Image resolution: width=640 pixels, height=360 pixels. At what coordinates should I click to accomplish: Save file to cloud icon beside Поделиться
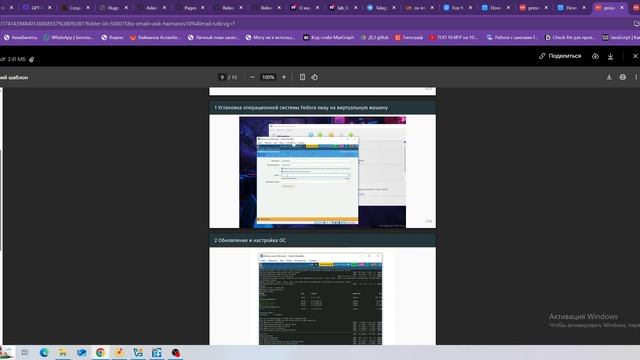click(x=596, y=56)
